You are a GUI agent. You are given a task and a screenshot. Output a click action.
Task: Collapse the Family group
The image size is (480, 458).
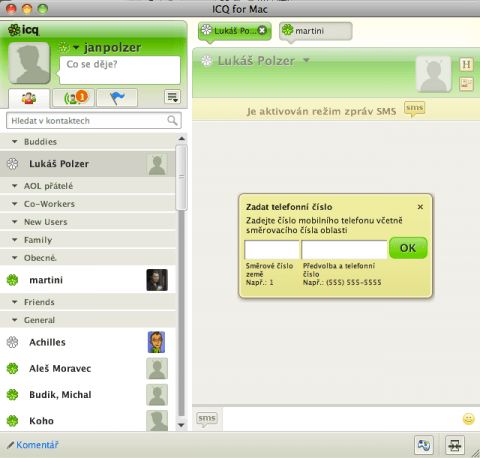[14, 240]
